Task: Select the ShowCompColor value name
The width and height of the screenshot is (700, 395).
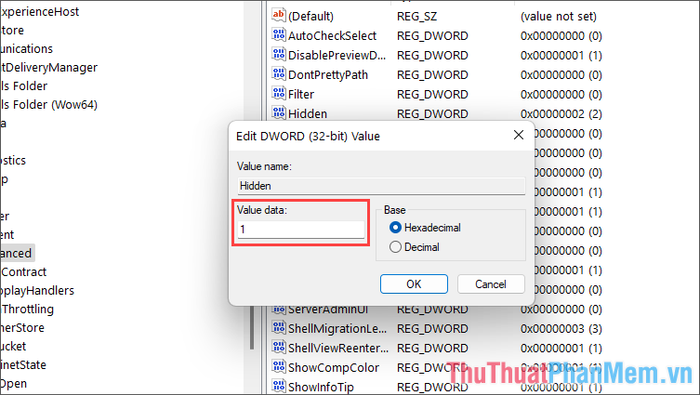Action: [333, 368]
